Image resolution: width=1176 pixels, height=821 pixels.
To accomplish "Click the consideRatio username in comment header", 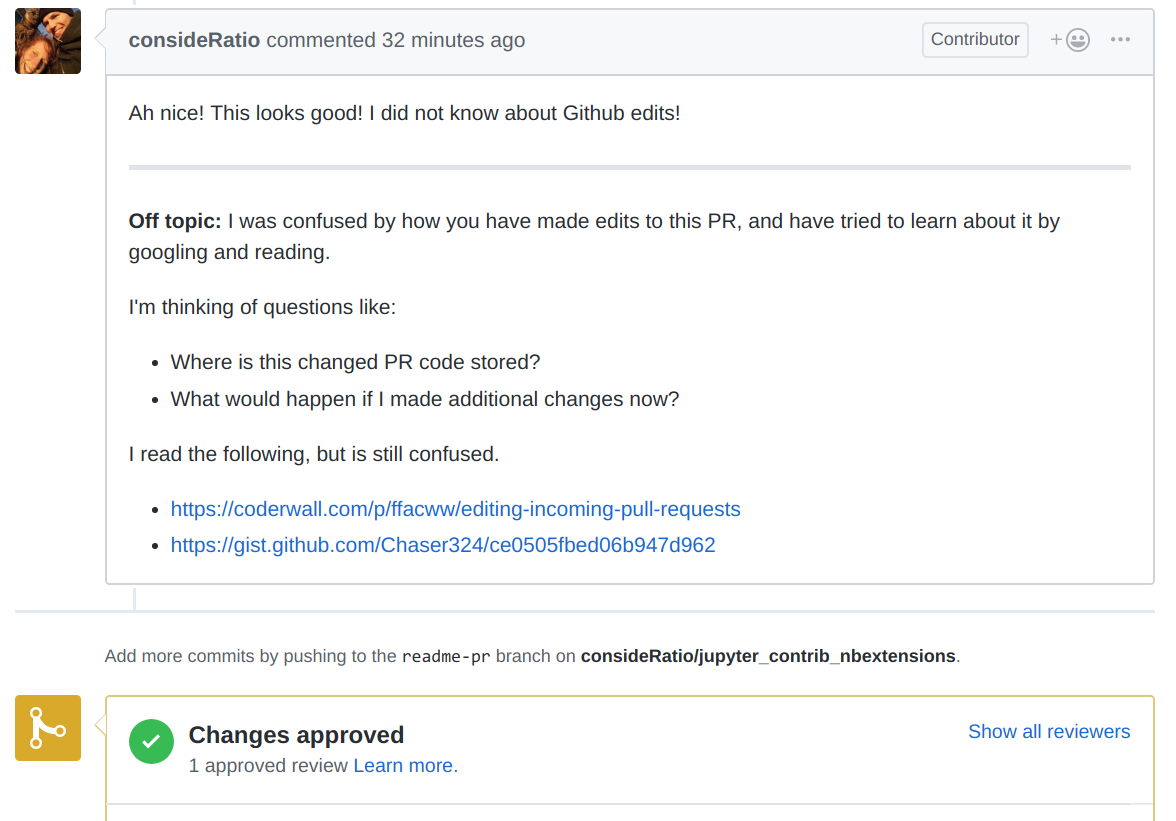I will tap(194, 40).
